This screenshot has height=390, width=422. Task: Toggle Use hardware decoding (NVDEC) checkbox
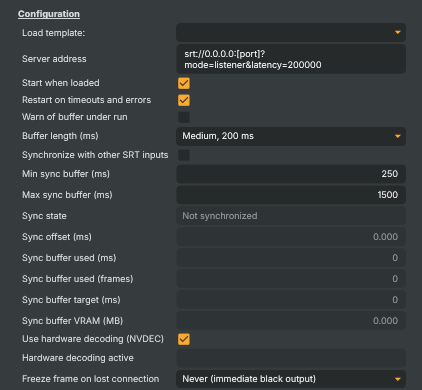tap(184, 339)
